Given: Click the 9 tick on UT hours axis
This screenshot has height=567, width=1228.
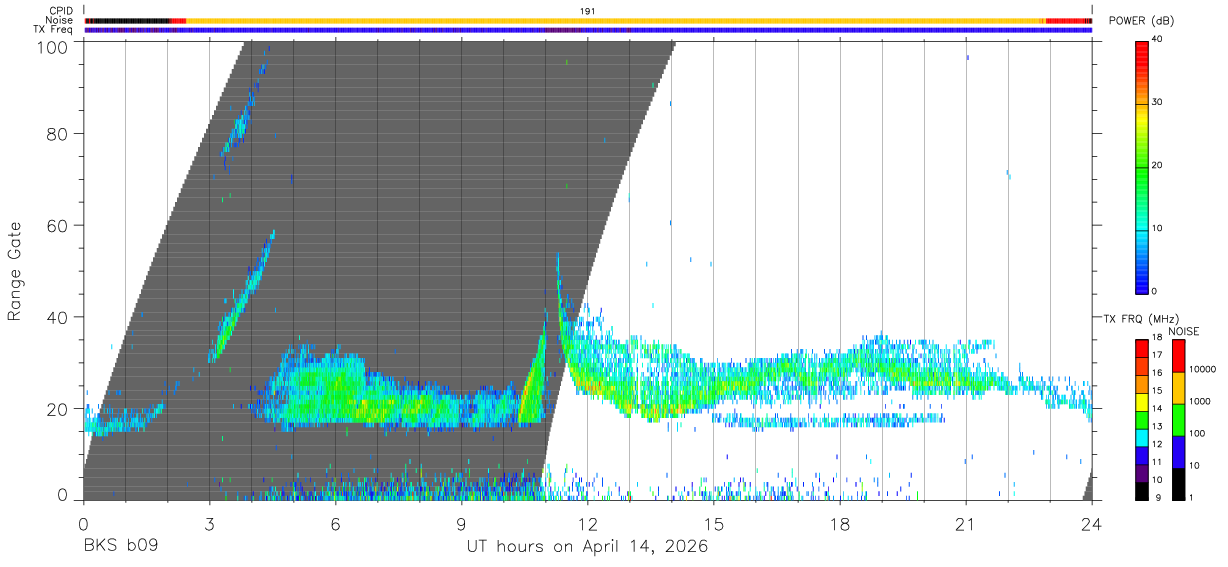Looking at the screenshot, I should (x=461, y=523).
